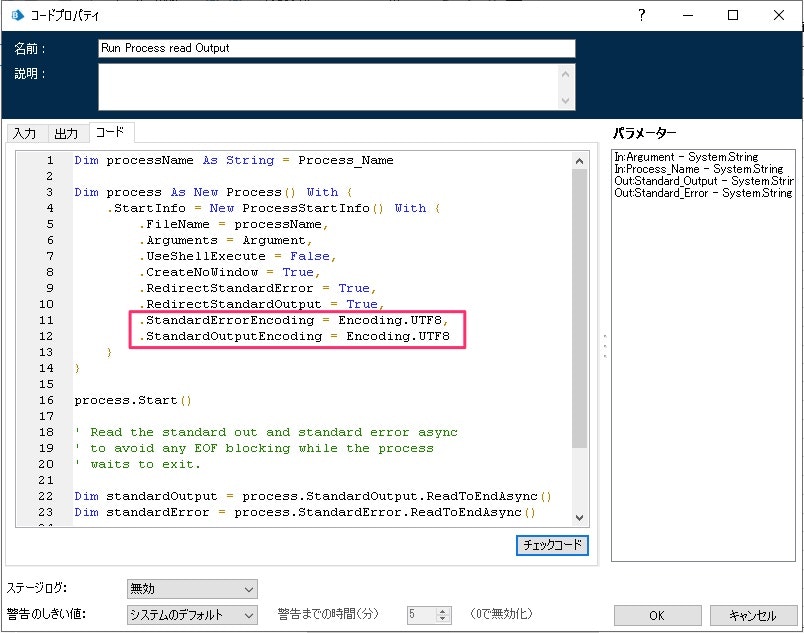Click the キャンセル button

pyautogui.click(x=753, y=615)
